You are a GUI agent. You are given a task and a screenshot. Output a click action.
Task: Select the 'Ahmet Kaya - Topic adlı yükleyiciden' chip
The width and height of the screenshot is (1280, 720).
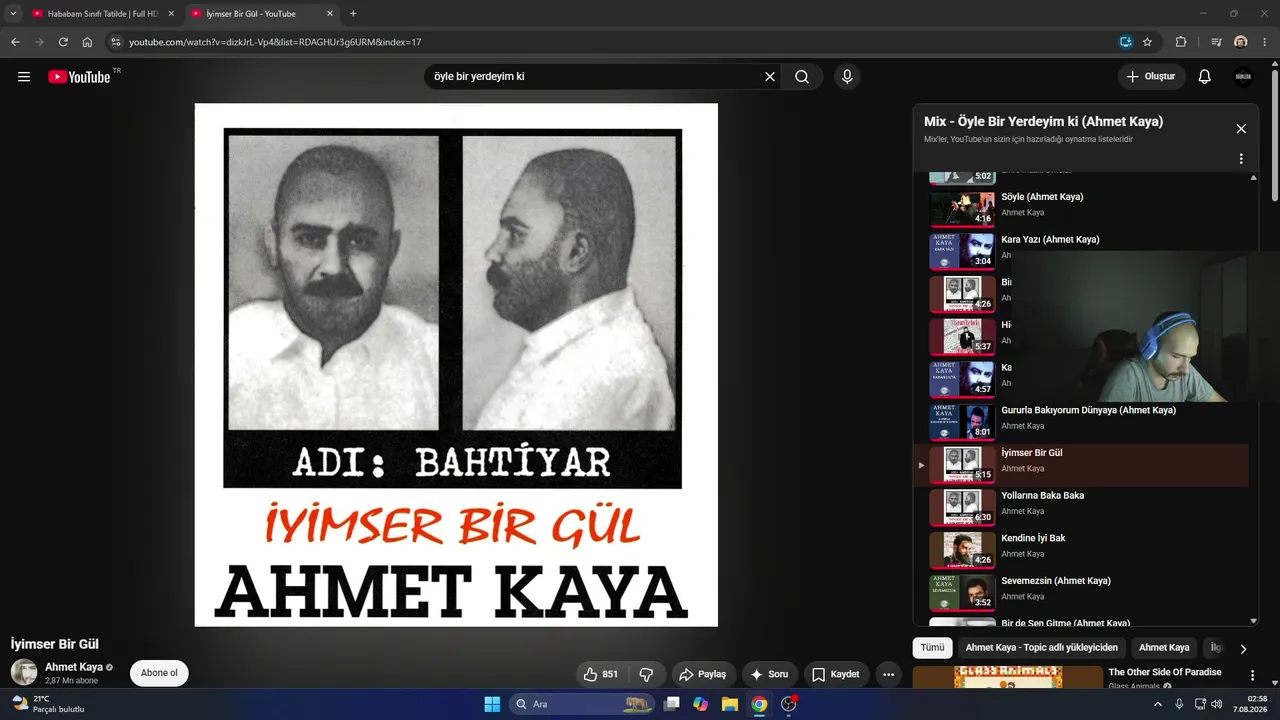pos(1041,648)
